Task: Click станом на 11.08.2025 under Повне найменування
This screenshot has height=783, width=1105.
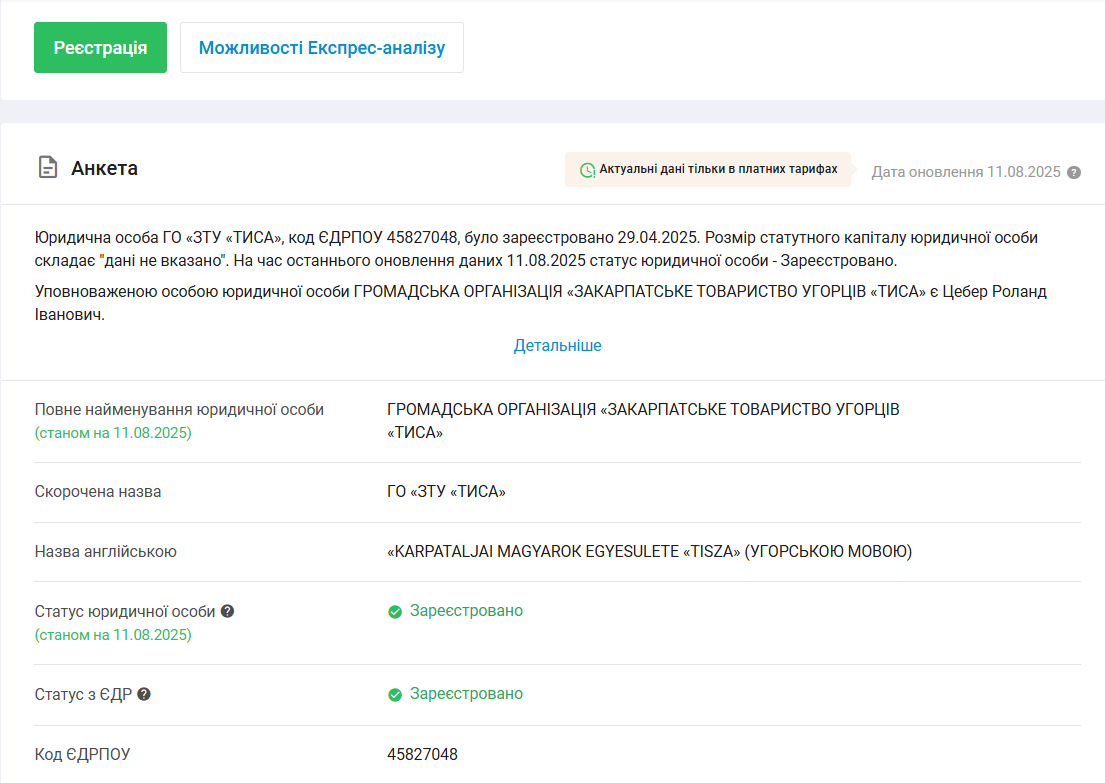Action: point(113,433)
